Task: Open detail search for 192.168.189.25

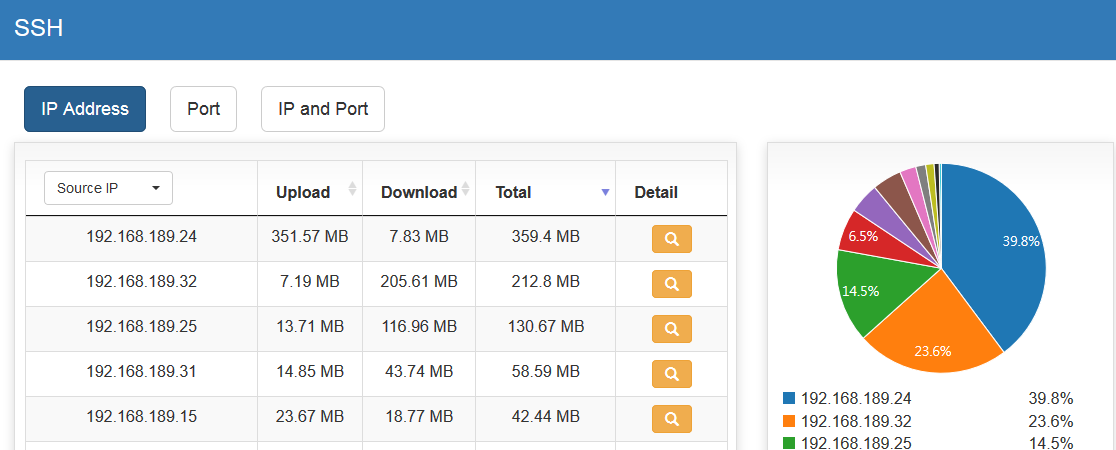Action: [671, 328]
